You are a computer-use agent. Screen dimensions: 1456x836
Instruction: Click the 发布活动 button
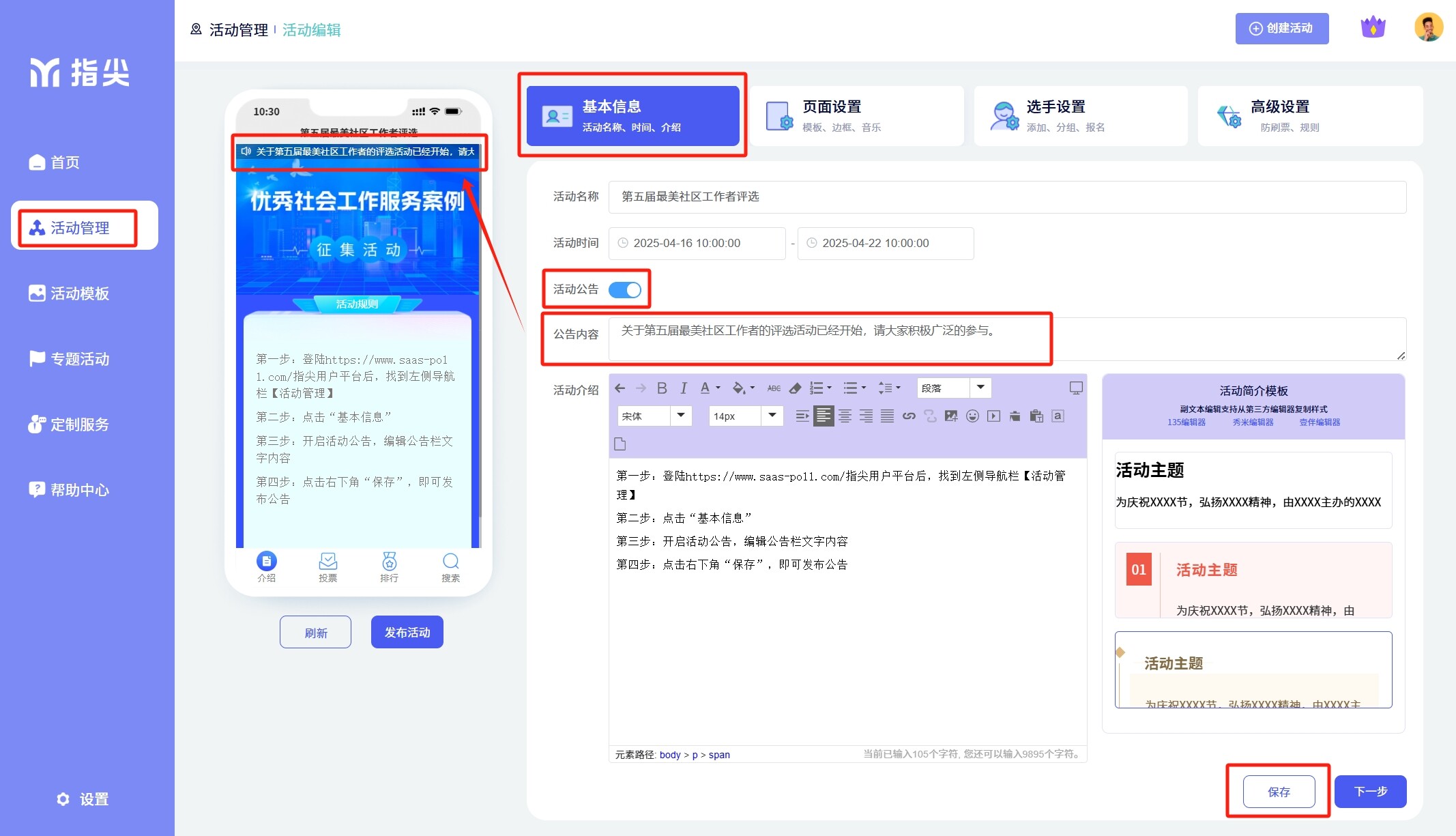407,633
